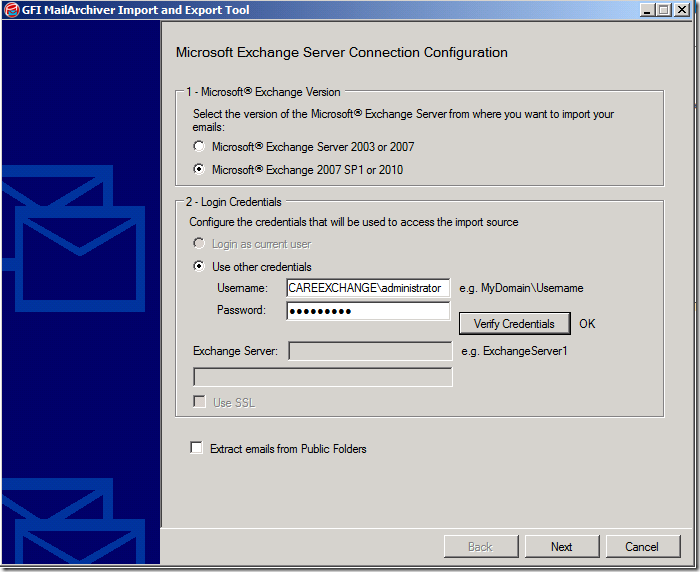Go back with the Back button

(481, 547)
